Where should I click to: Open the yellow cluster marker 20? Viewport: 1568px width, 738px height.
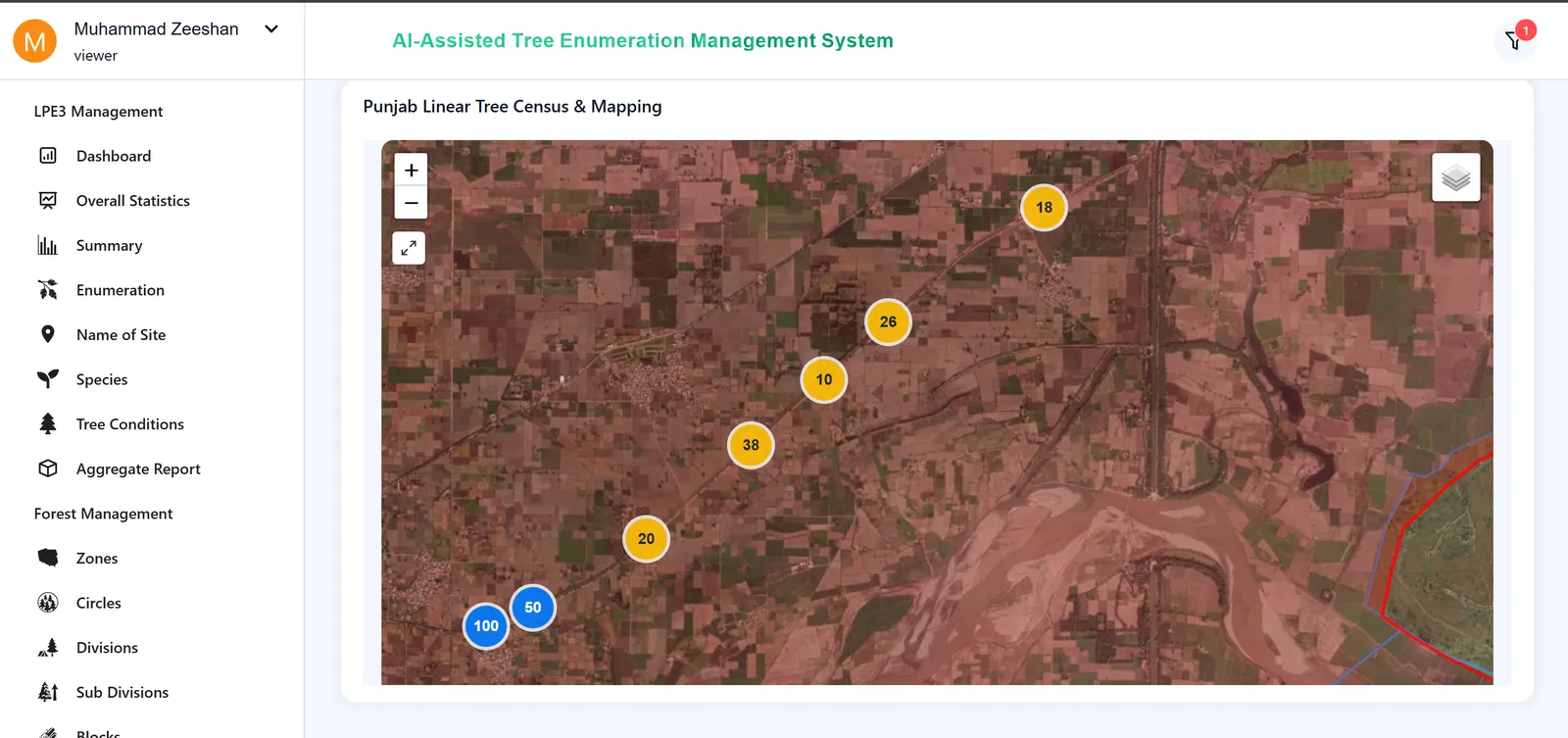coord(646,539)
